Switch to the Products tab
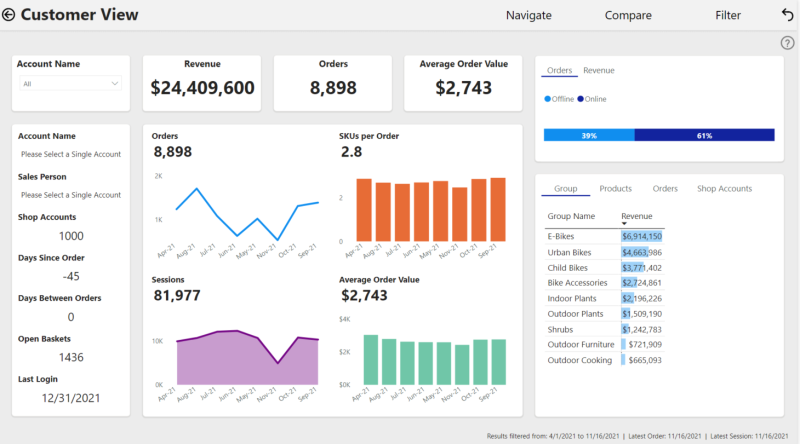Viewport: 800px width, 444px height. click(x=615, y=188)
